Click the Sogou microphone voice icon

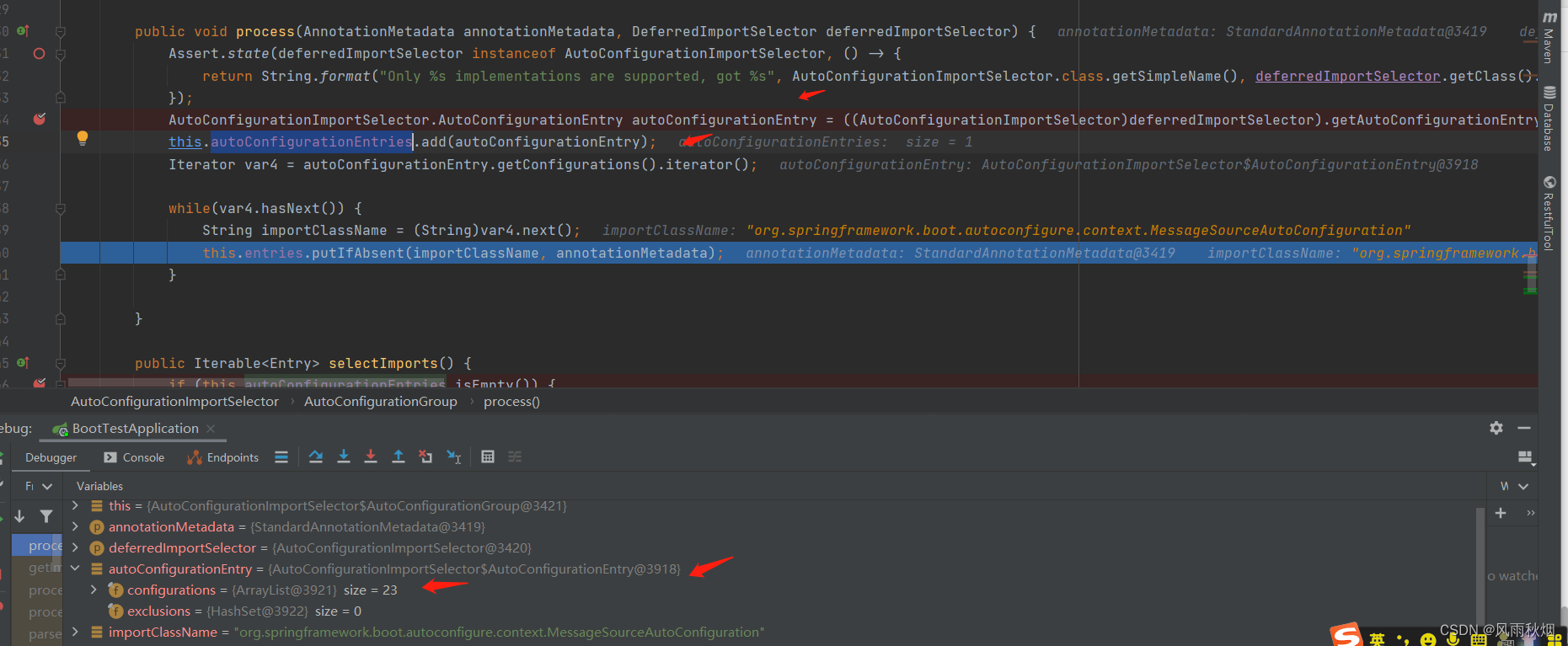[x=1453, y=639]
